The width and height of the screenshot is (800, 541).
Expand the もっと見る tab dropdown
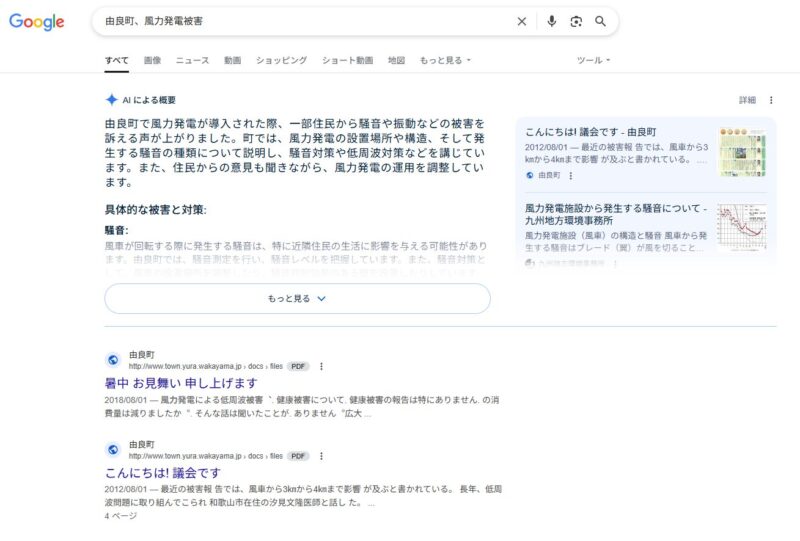[x=445, y=60]
